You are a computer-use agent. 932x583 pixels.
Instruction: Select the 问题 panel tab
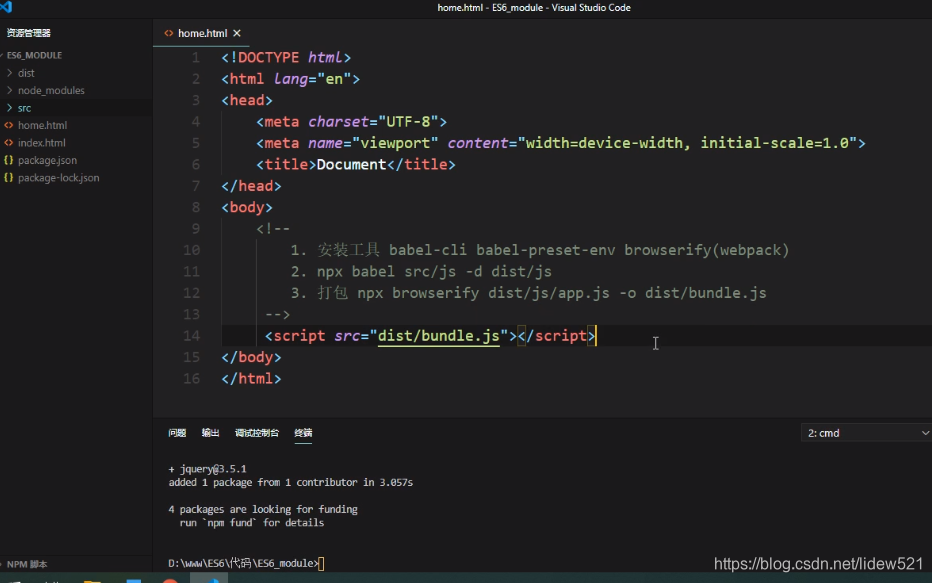click(177, 432)
